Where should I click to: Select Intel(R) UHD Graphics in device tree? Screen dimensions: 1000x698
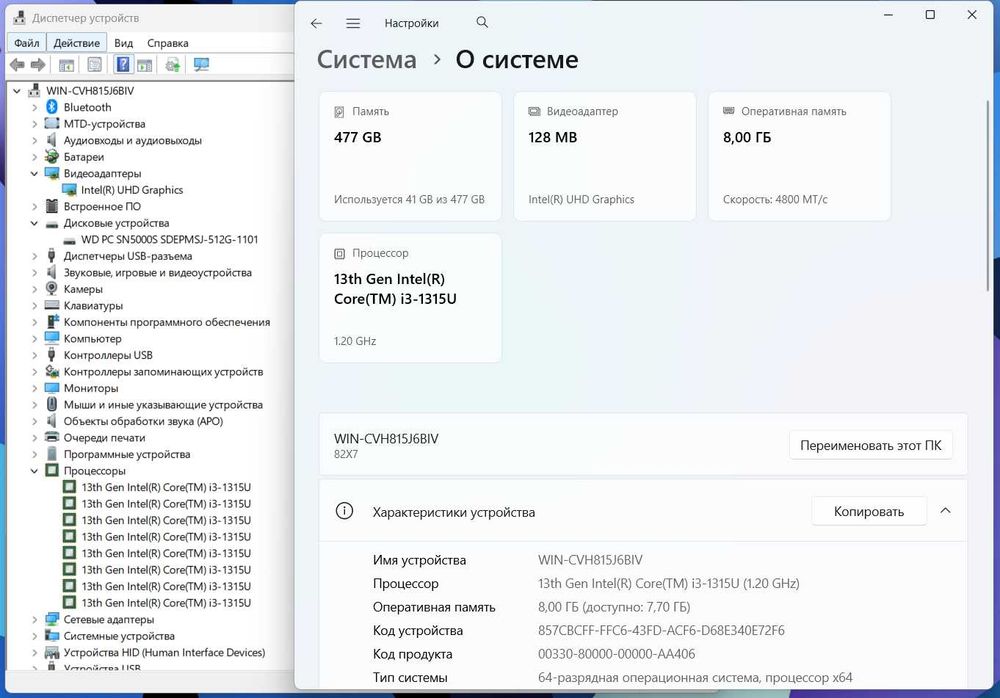point(131,190)
